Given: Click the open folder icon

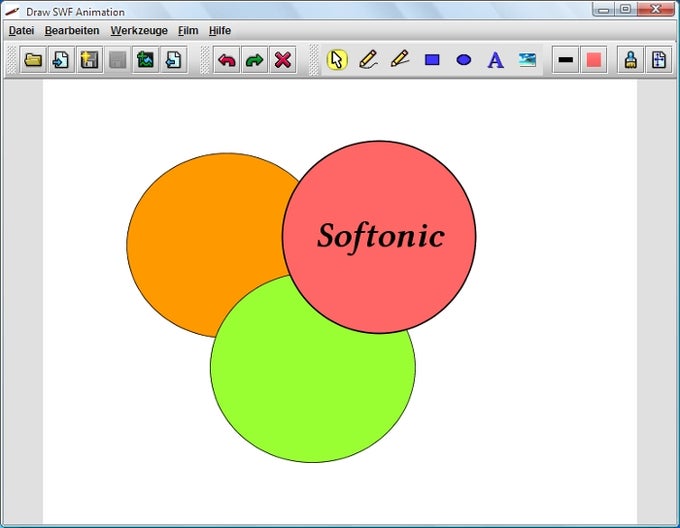Looking at the screenshot, I should (33, 60).
